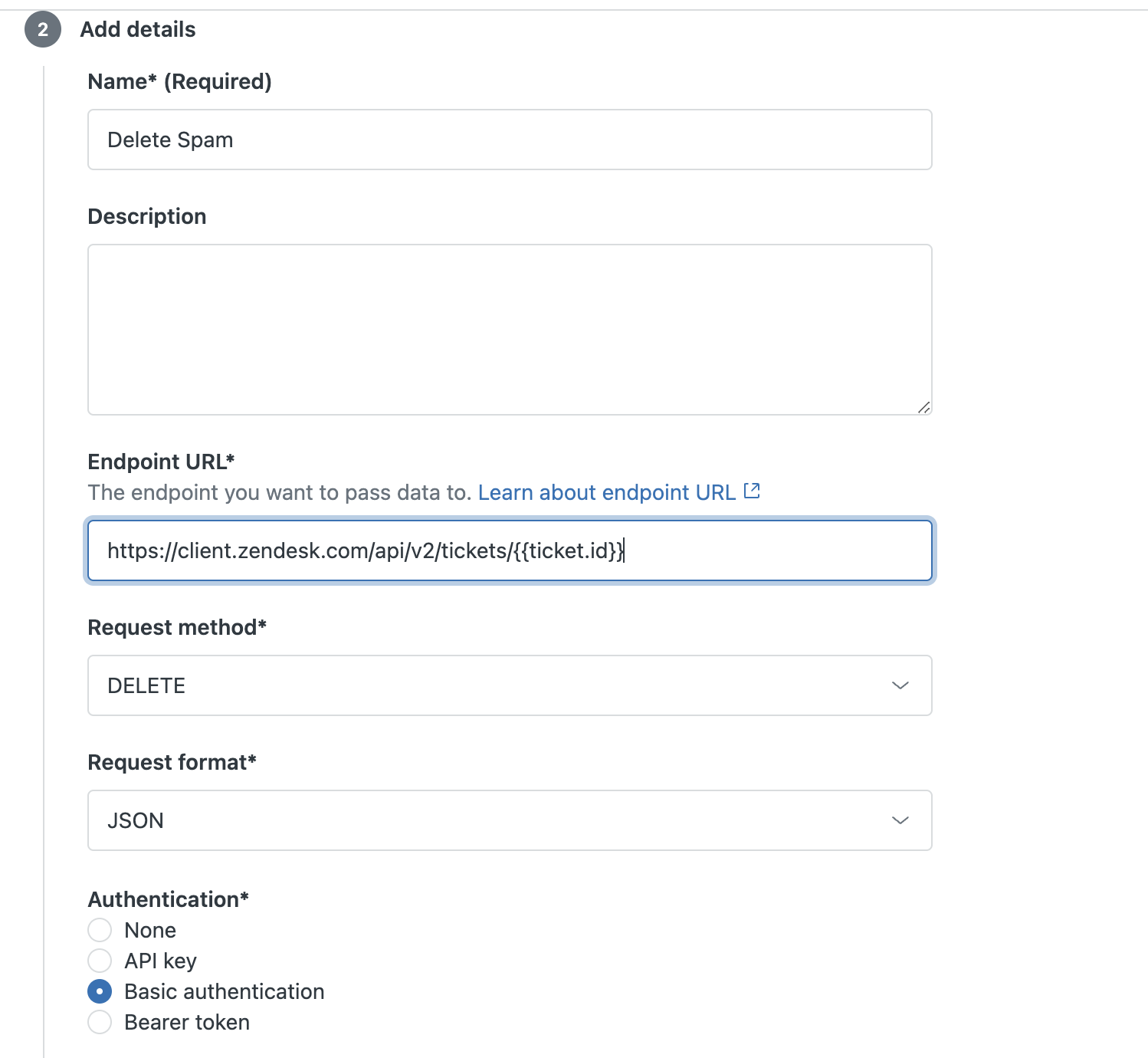The height and width of the screenshot is (1058, 1148).
Task: Select the Bearer token radio button
Action: click(x=100, y=1022)
